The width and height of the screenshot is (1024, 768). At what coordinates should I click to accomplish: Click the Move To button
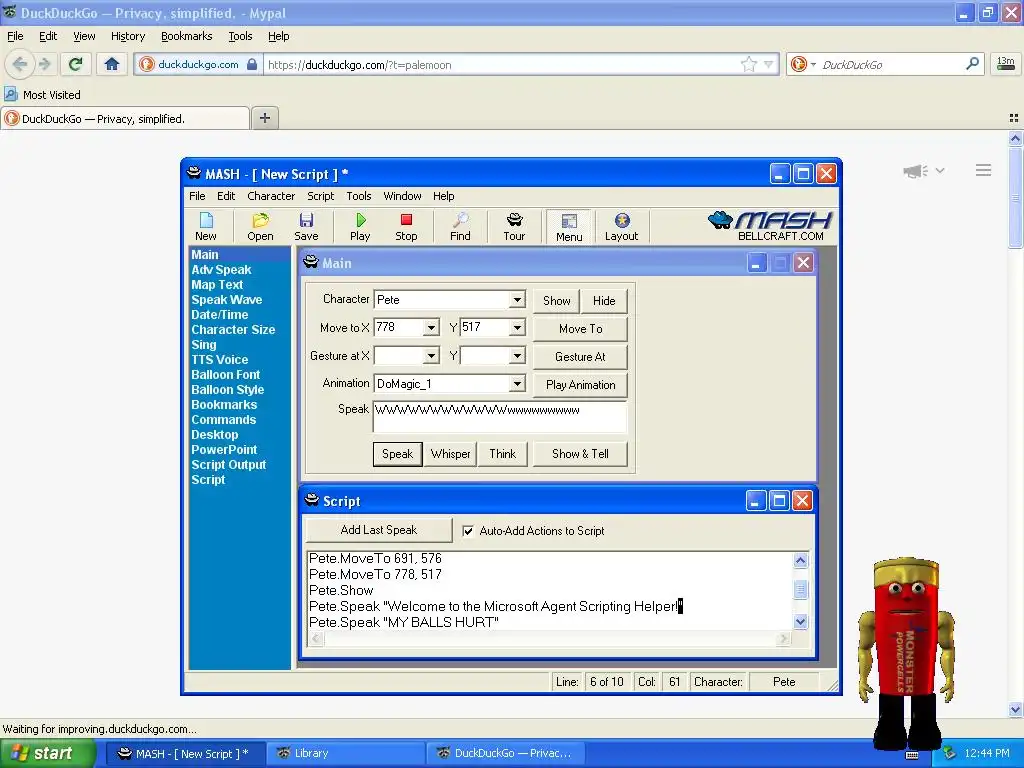click(581, 328)
